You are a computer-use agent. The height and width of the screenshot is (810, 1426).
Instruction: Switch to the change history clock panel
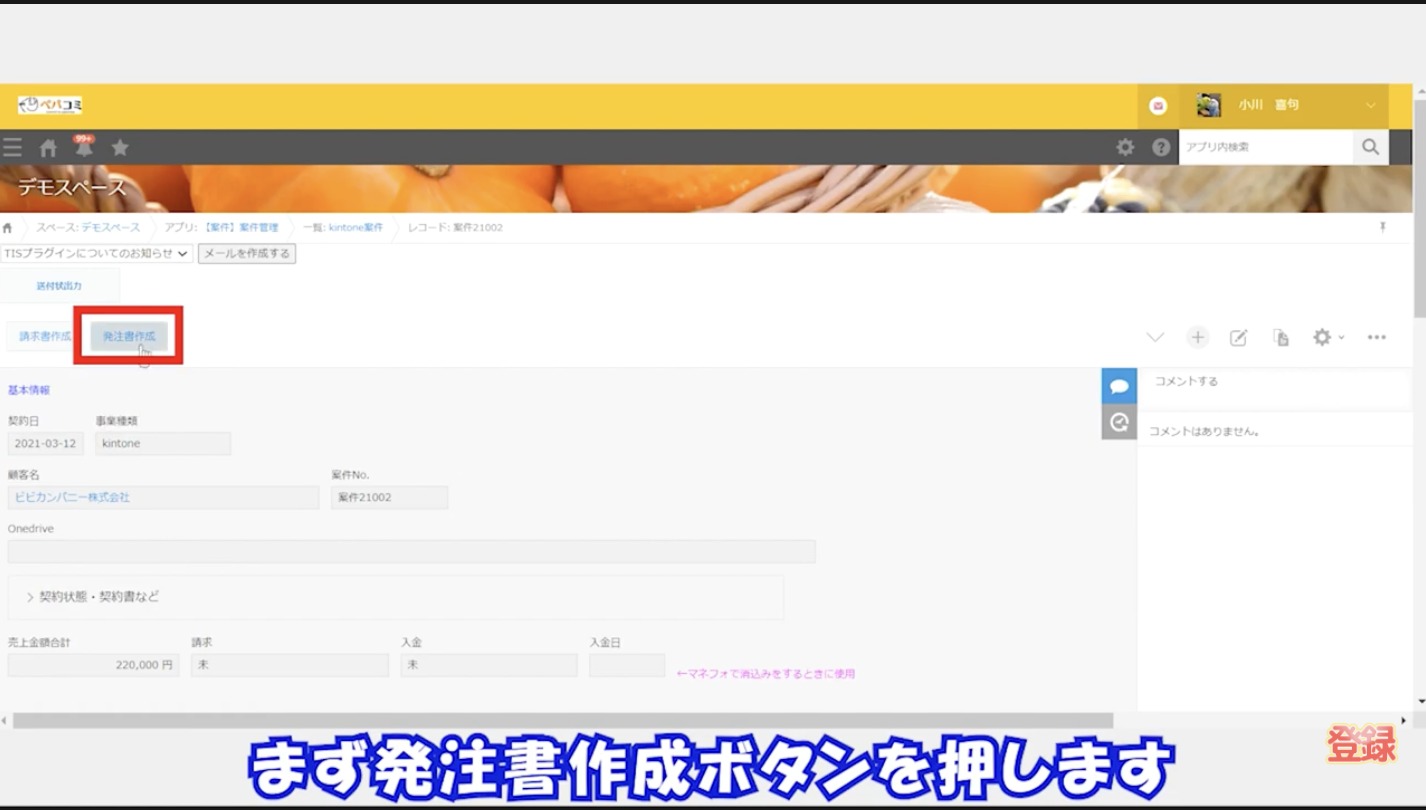point(1119,421)
